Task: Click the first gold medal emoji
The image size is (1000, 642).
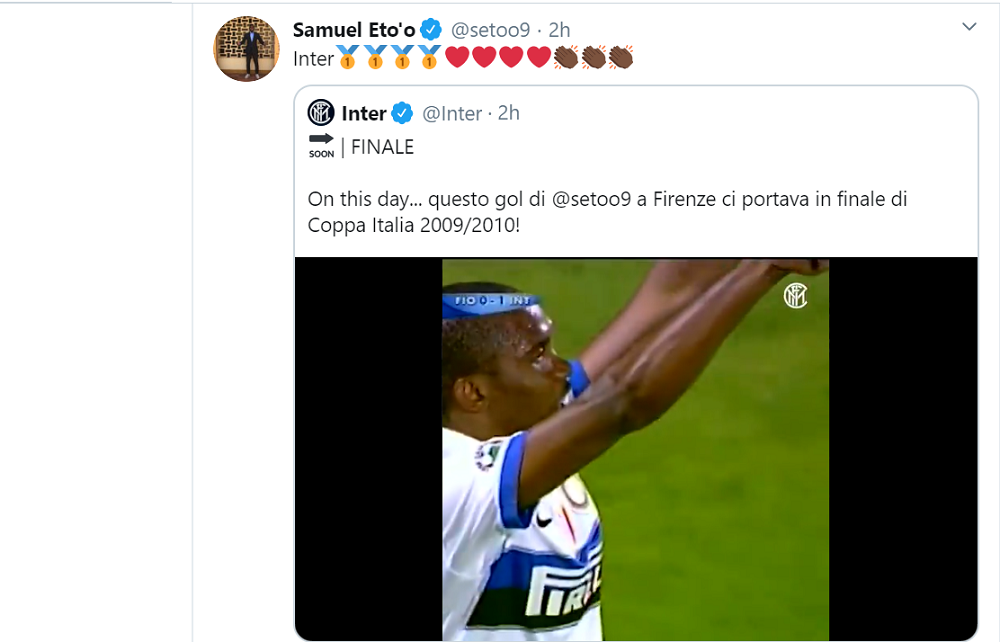Action: (347, 59)
